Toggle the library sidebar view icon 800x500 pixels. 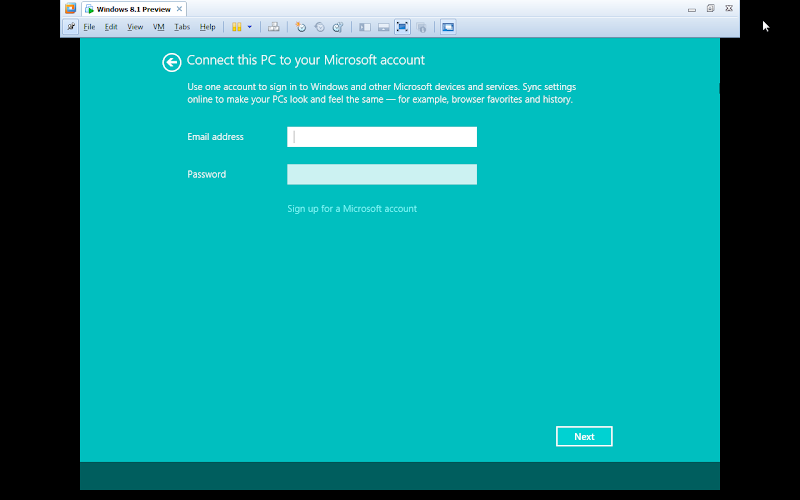365,27
